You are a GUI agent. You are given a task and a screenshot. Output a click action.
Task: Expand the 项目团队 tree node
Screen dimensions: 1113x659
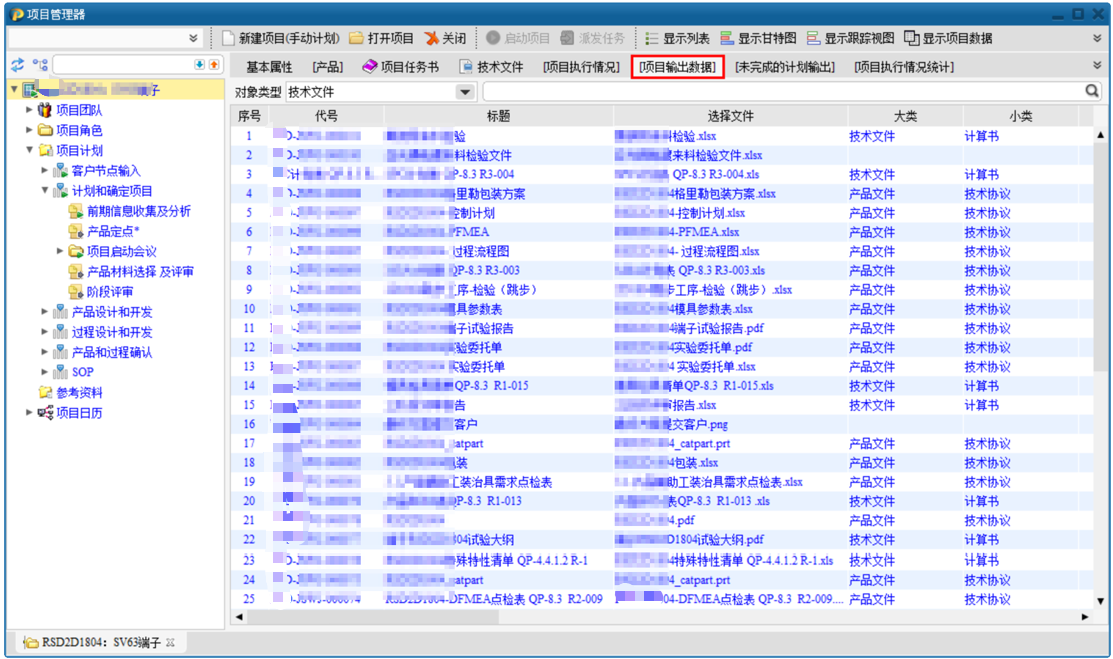coord(30,110)
